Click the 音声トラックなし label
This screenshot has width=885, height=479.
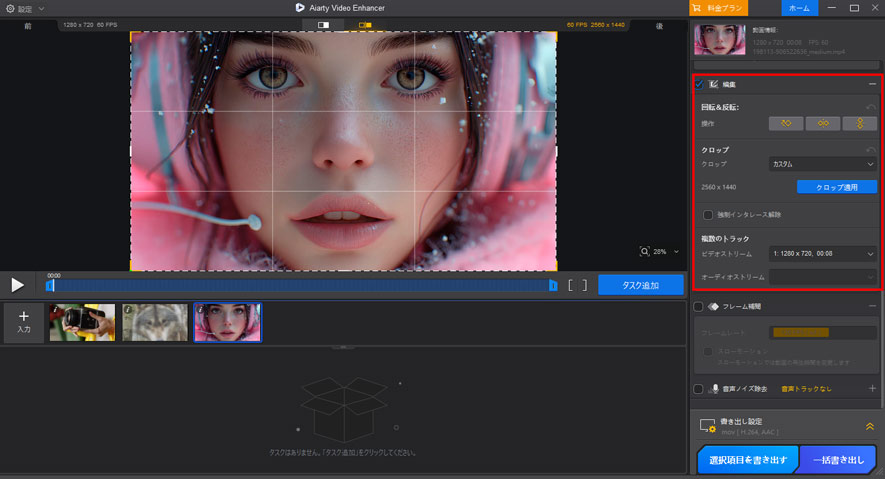tap(806, 389)
